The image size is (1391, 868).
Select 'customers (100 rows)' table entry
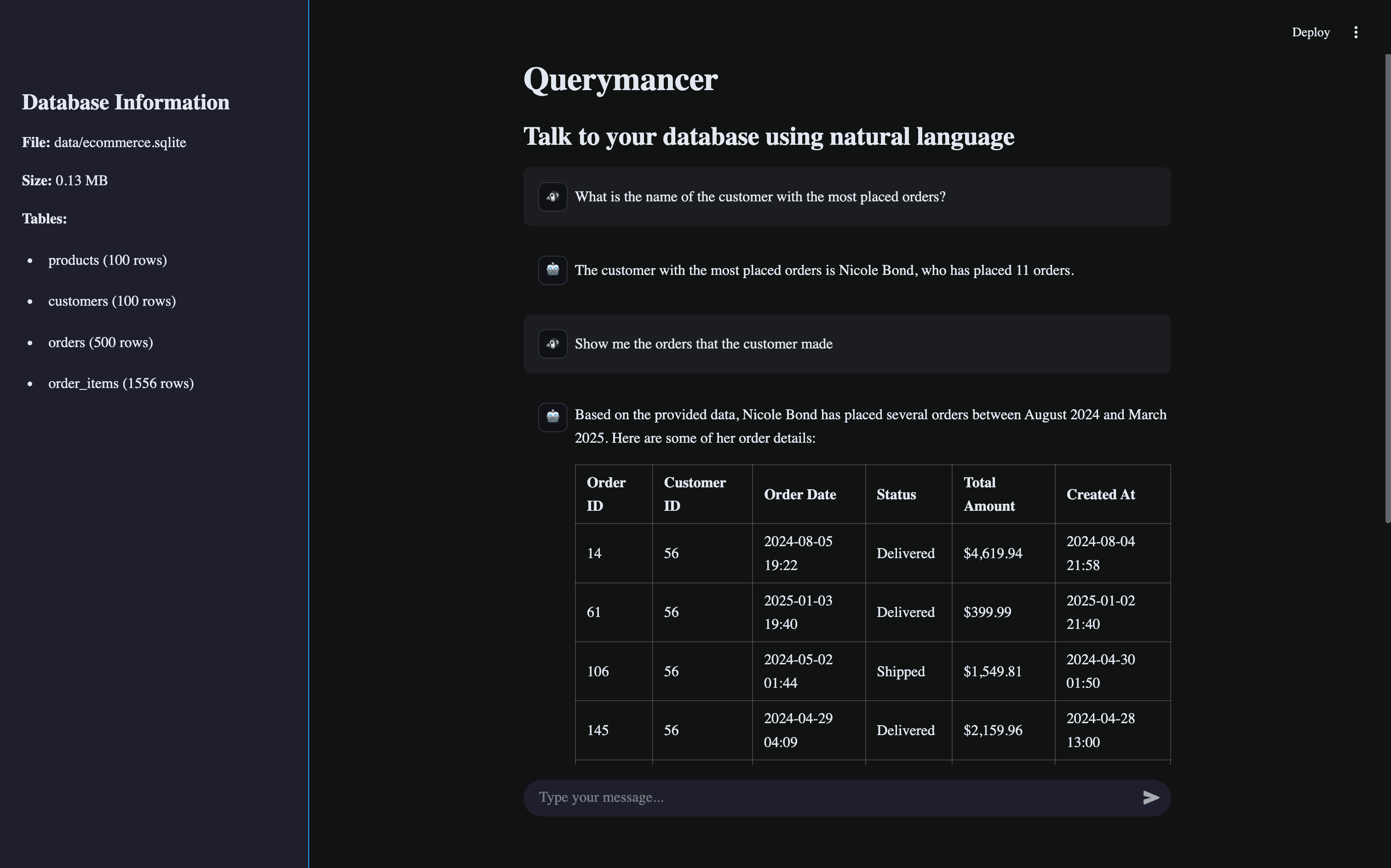pos(112,302)
